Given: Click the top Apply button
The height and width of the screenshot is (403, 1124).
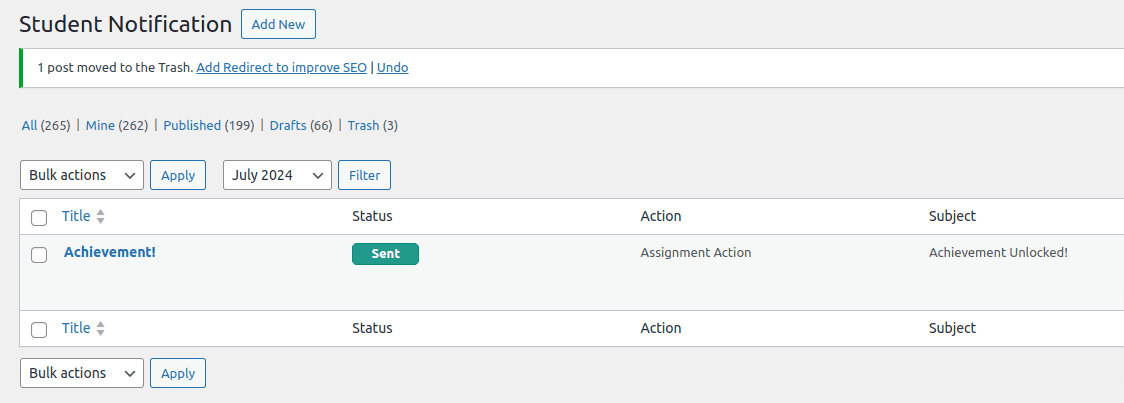Looking at the screenshot, I should (x=178, y=175).
